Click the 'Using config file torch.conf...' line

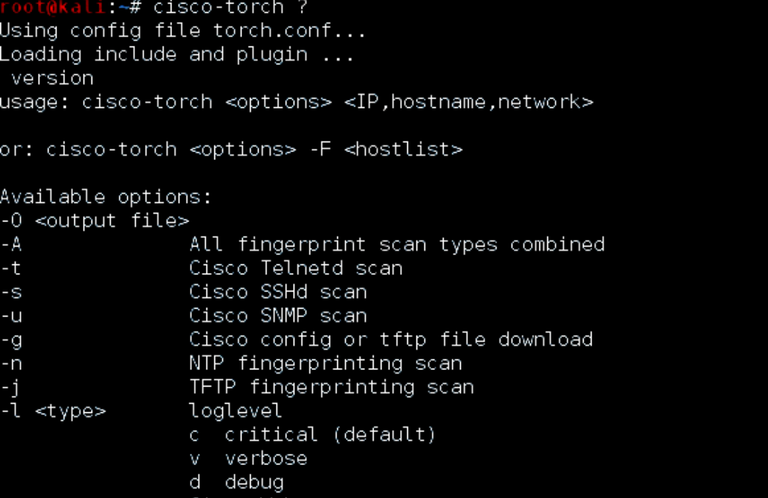coord(183,30)
